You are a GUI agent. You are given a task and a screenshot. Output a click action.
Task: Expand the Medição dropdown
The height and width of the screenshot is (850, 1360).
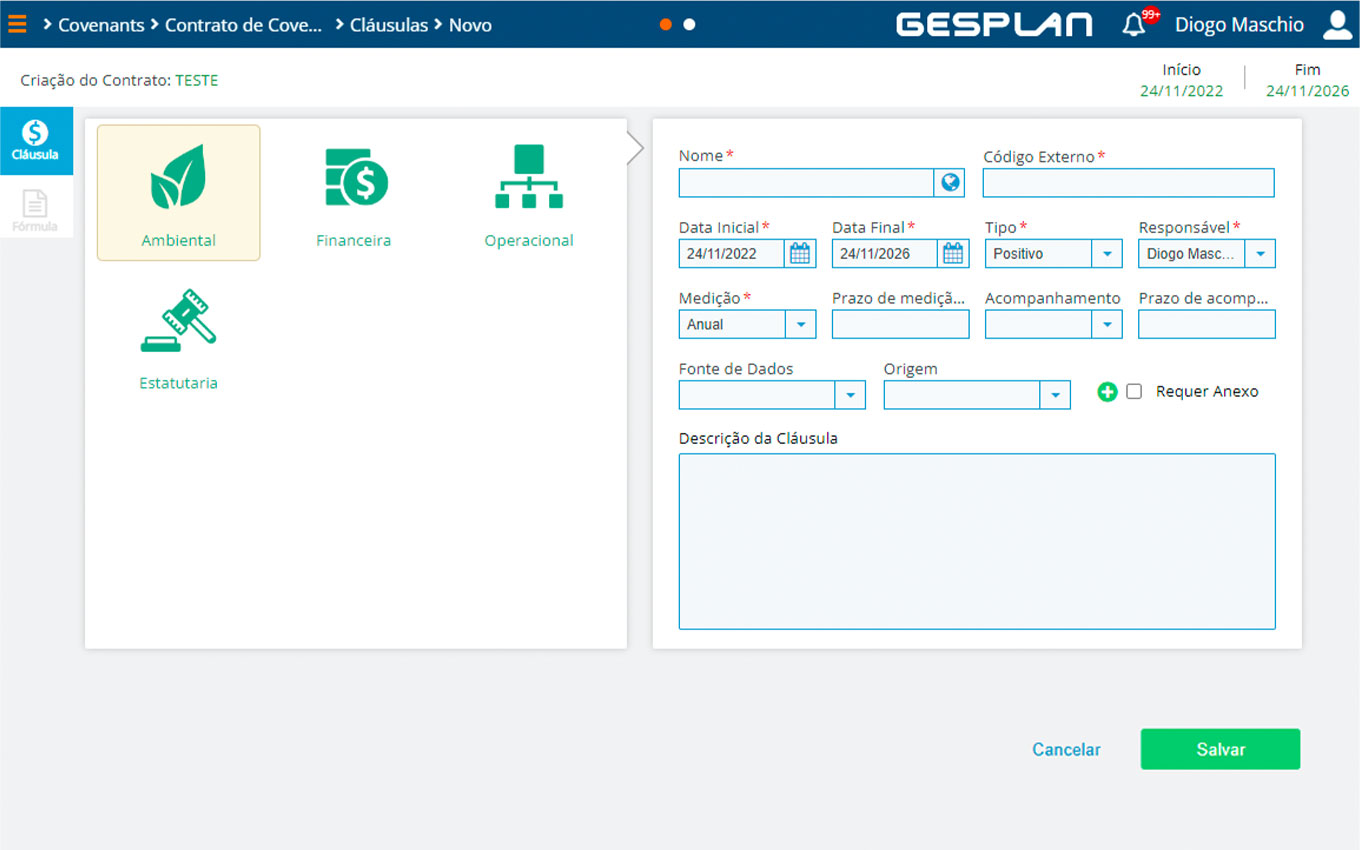point(800,325)
